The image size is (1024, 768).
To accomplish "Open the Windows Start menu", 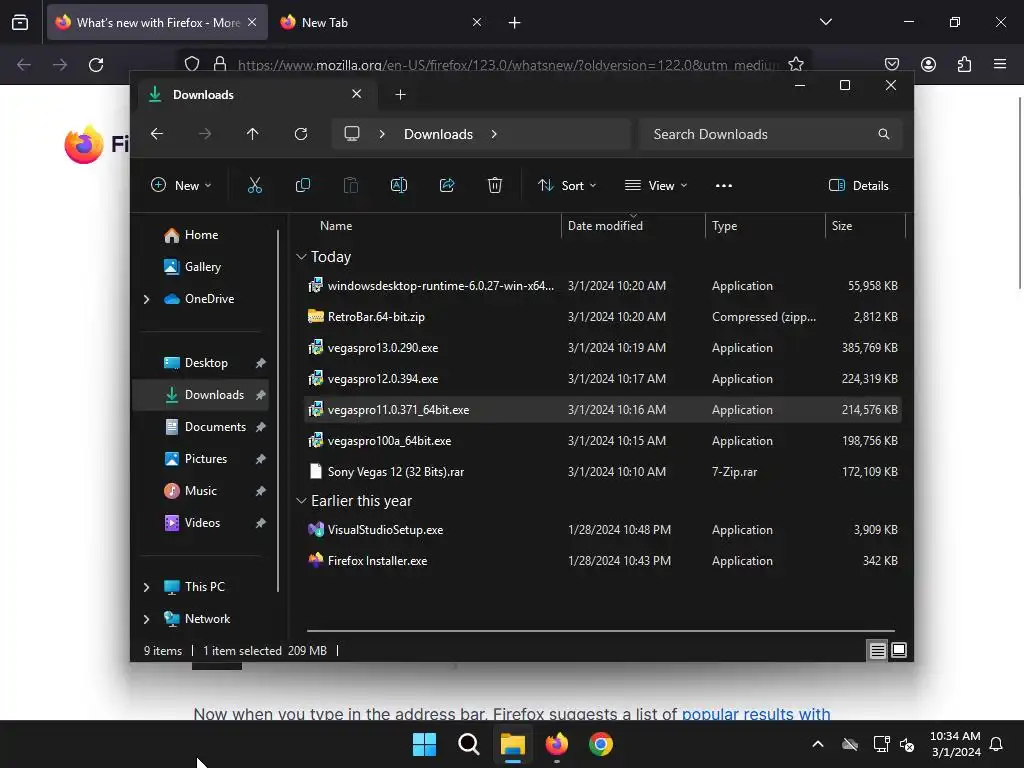I will pos(424,744).
